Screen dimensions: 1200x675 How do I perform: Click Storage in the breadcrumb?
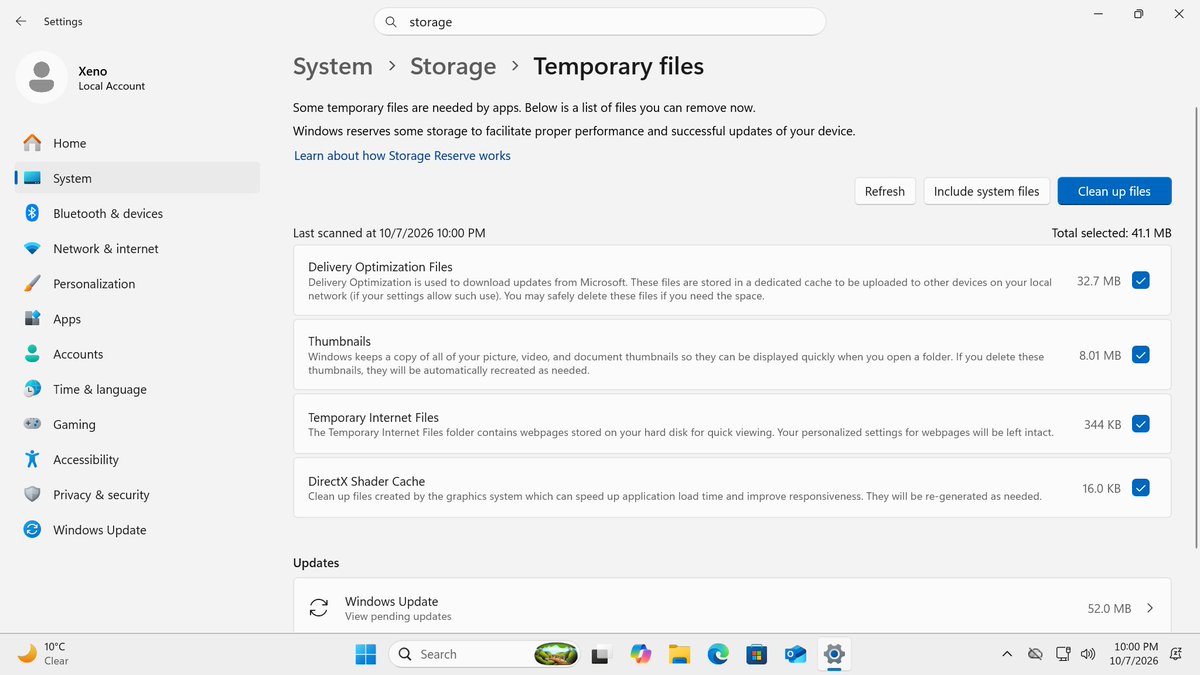(453, 66)
